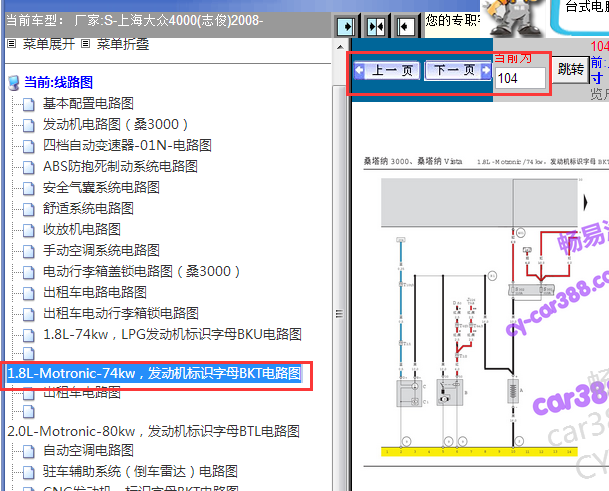Viewport: 609px width, 491px height.
Task: Click the center-split double arrow icon
Action: [x=376, y=27]
